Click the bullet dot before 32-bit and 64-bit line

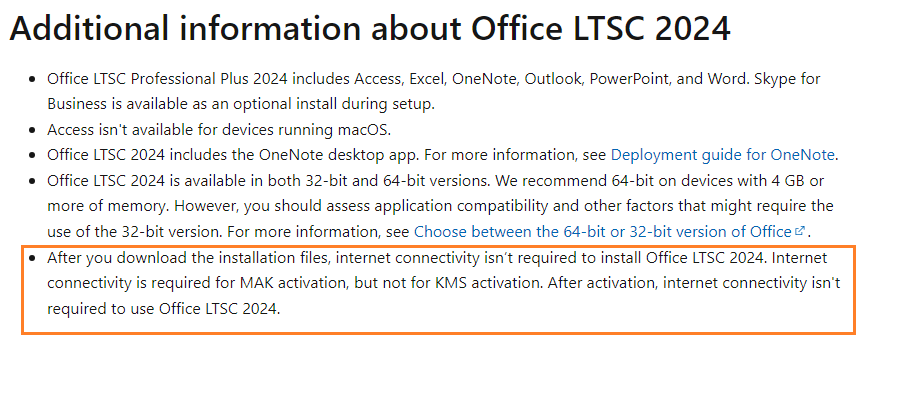[32, 181]
